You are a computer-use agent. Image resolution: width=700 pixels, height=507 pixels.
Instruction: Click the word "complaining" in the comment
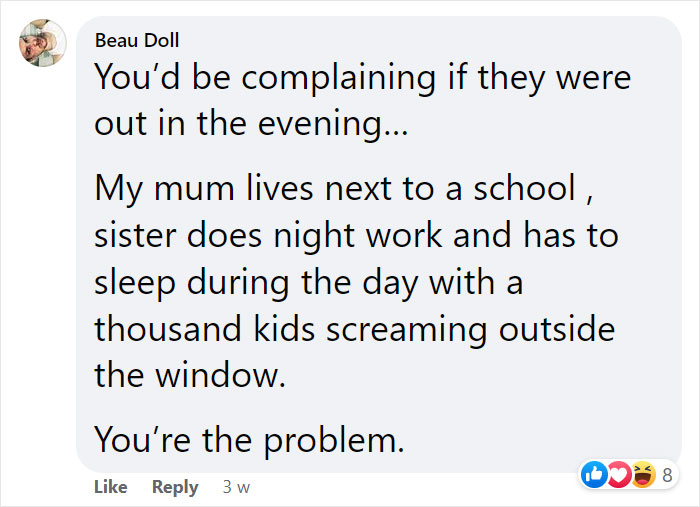pos(282,78)
